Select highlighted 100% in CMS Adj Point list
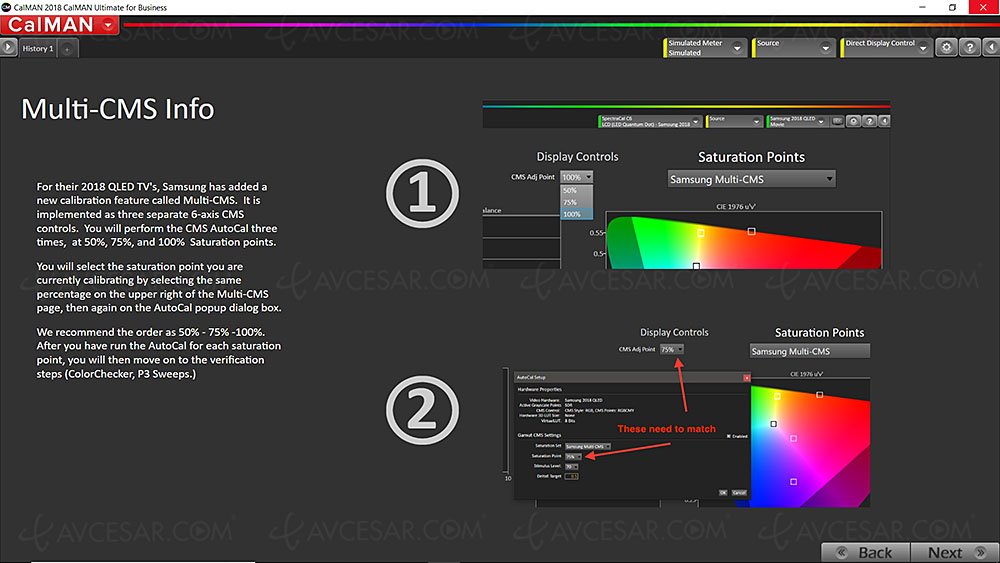 pos(577,214)
